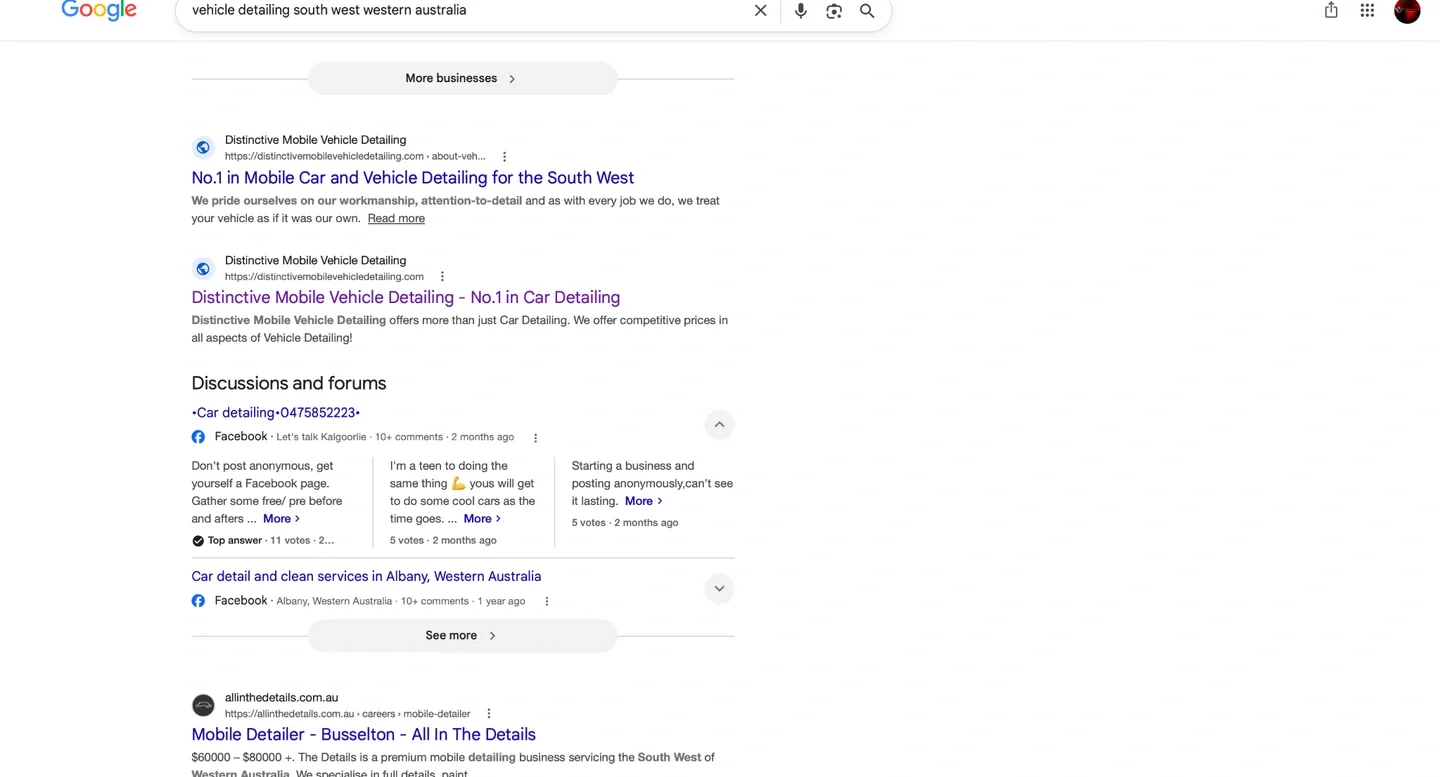
Task: Open the three-dot menu for about-veh... result
Action: [504, 157]
